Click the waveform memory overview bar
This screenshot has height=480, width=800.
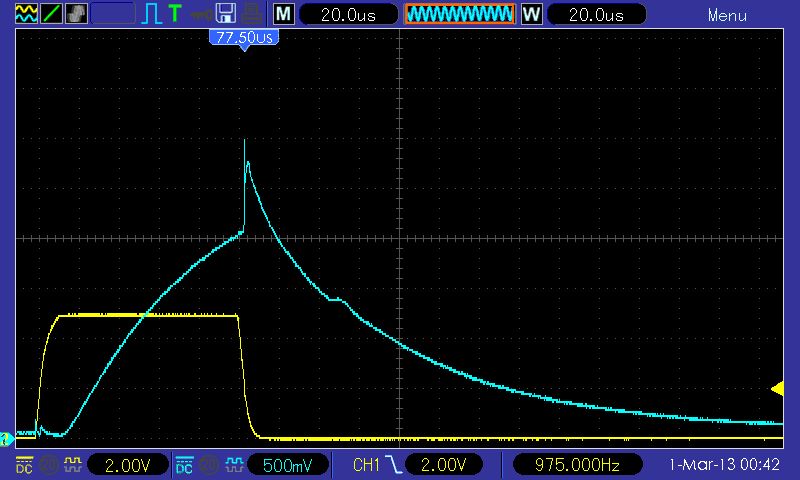pos(459,14)
